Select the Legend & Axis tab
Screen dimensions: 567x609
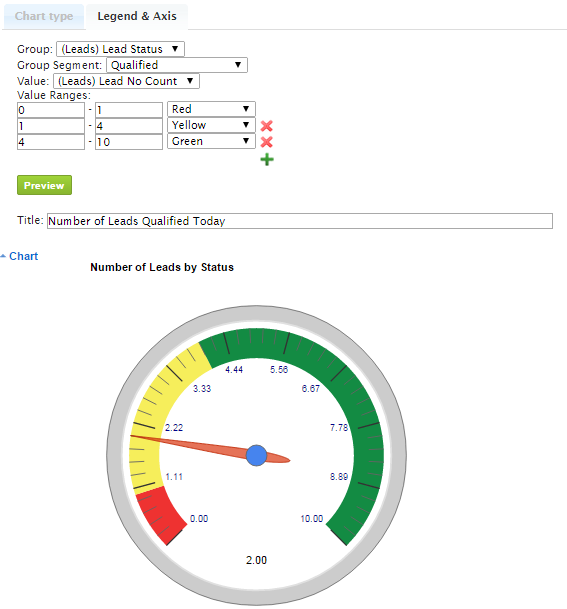coord(137,16)
